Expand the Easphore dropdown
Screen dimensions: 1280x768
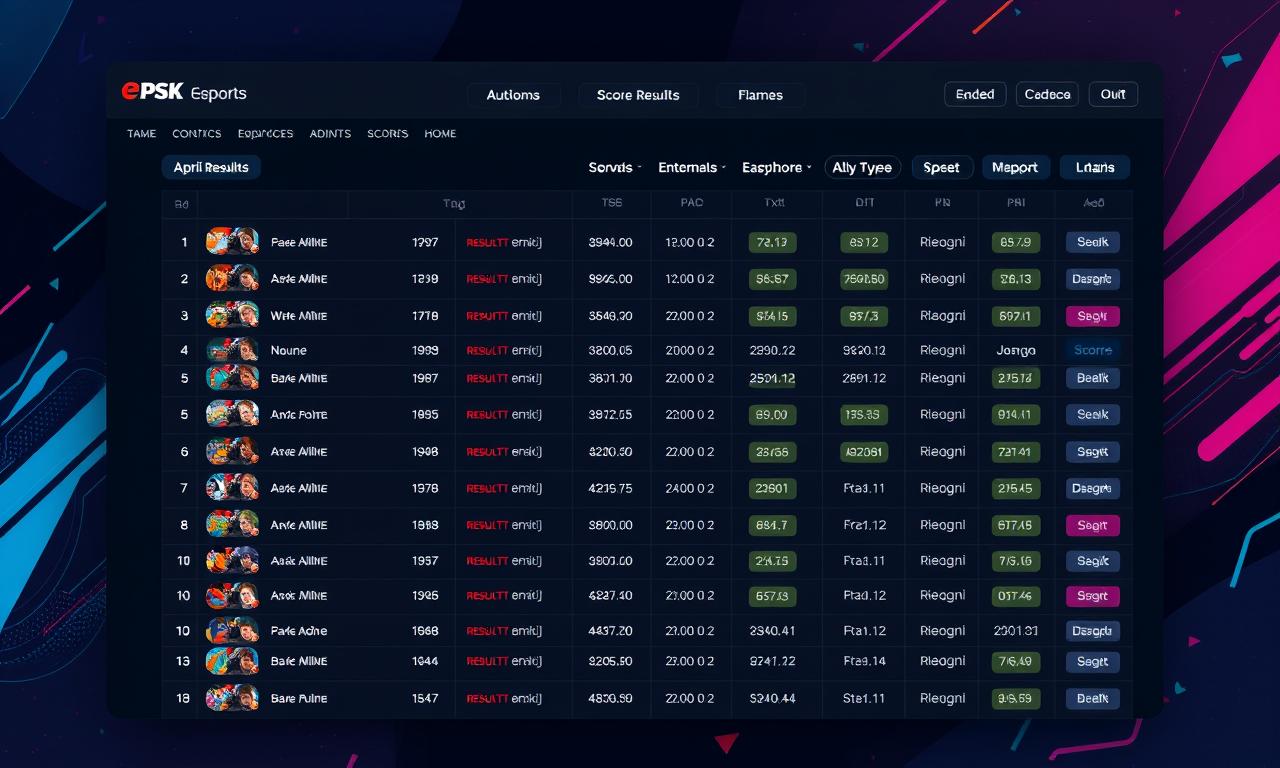(777, 168)
